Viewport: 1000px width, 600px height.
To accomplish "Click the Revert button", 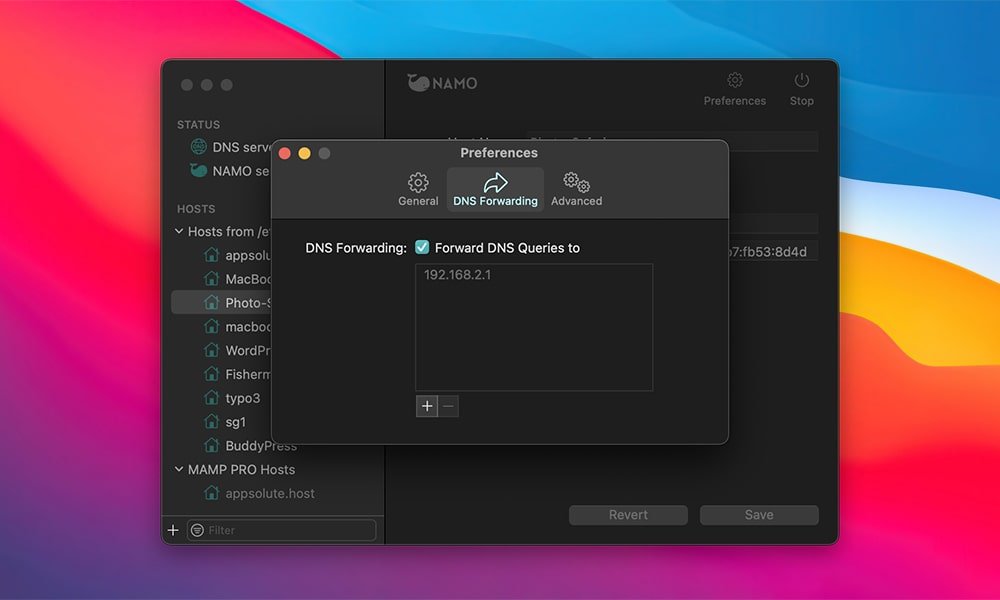I will [628, 515].
